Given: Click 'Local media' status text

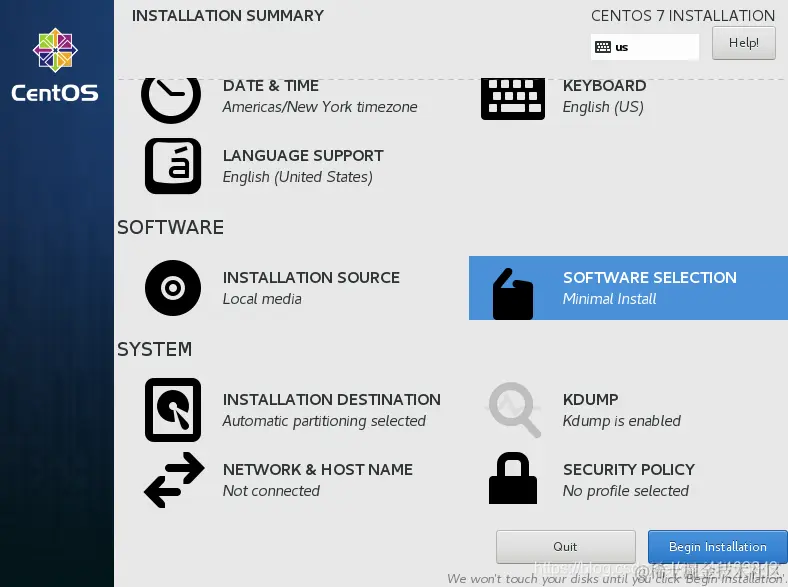Looking at the screenshot, I should pyautogui.click(x=262, y=299).
